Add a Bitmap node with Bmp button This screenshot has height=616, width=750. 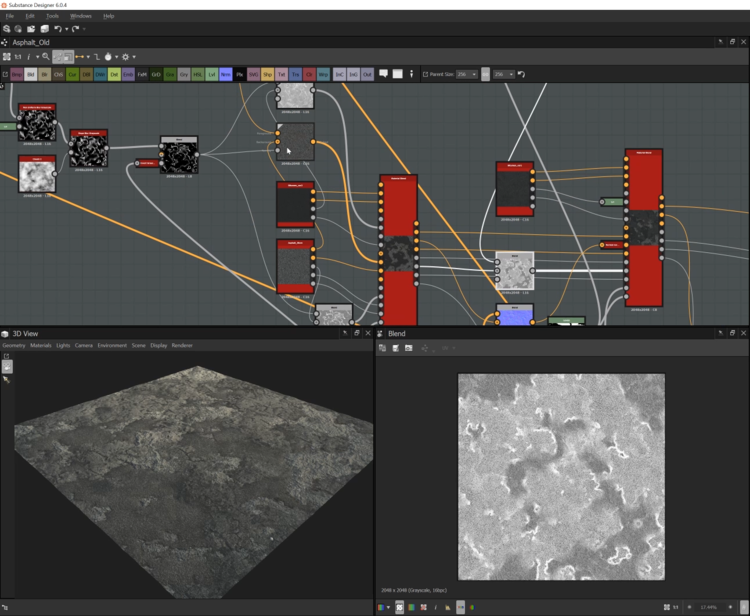click(17, 75)
